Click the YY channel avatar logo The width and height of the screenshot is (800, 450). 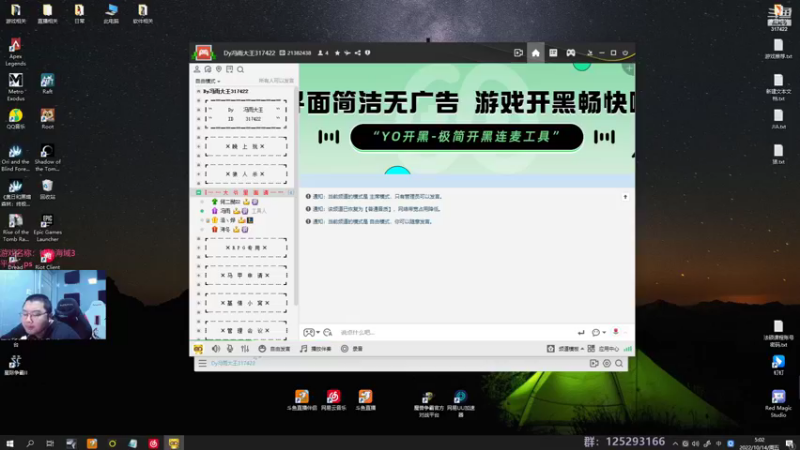pyautogui.click(x=204, y=53)
